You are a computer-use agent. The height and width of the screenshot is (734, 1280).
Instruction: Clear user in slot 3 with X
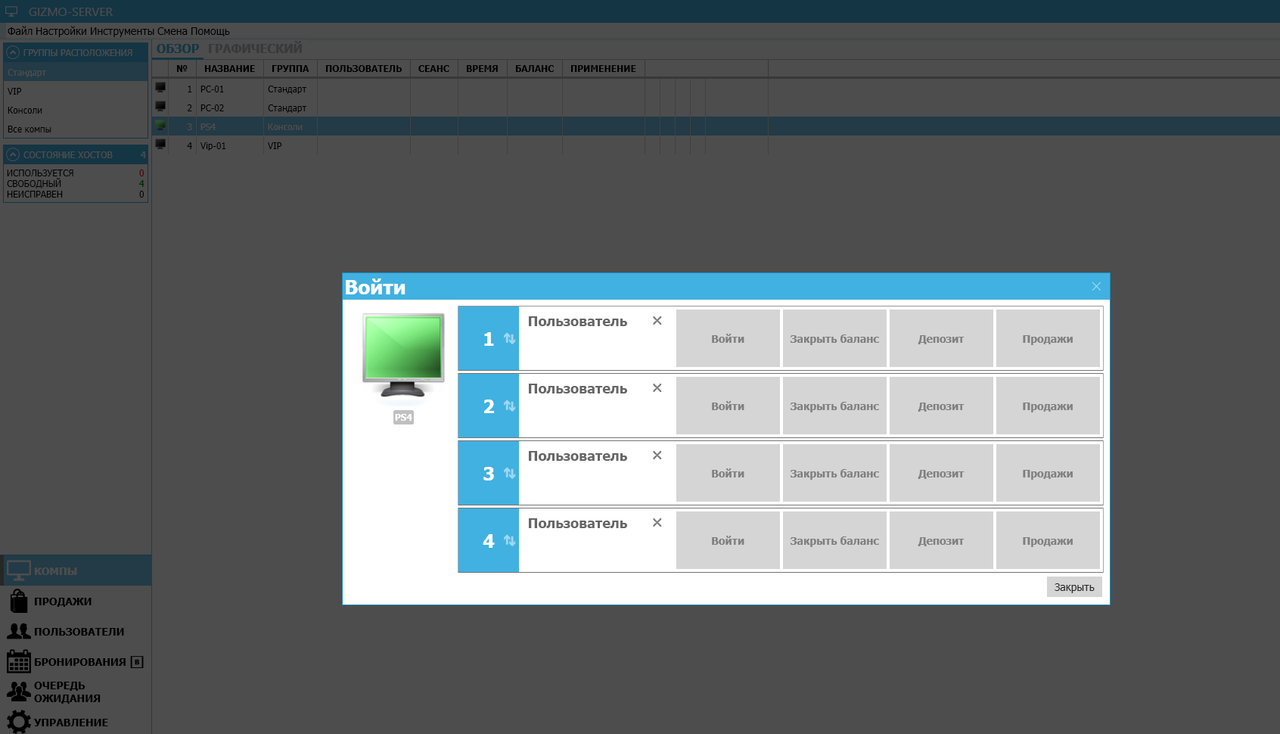[x=657, y=455]
